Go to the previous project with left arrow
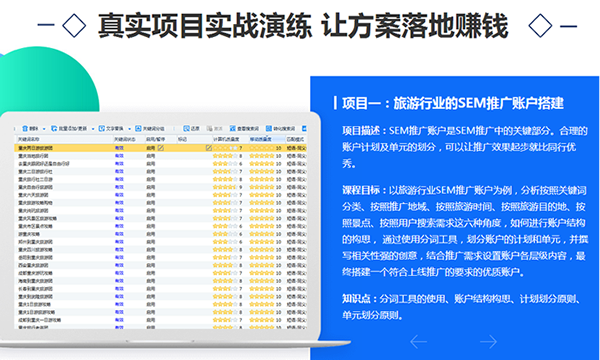The height and width of the screenshot is (360, 600). [x=418, y=341]
